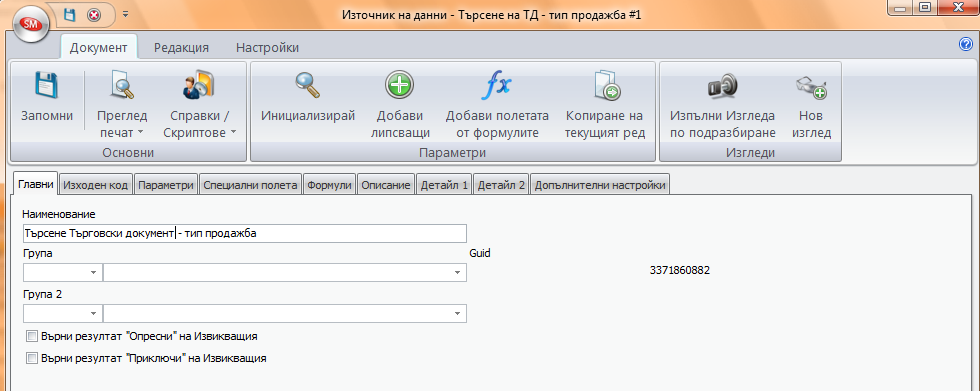This screenshot has width=980, height=391.
Task: Click the Guid value 3371860882
Action: coord(679,270)
